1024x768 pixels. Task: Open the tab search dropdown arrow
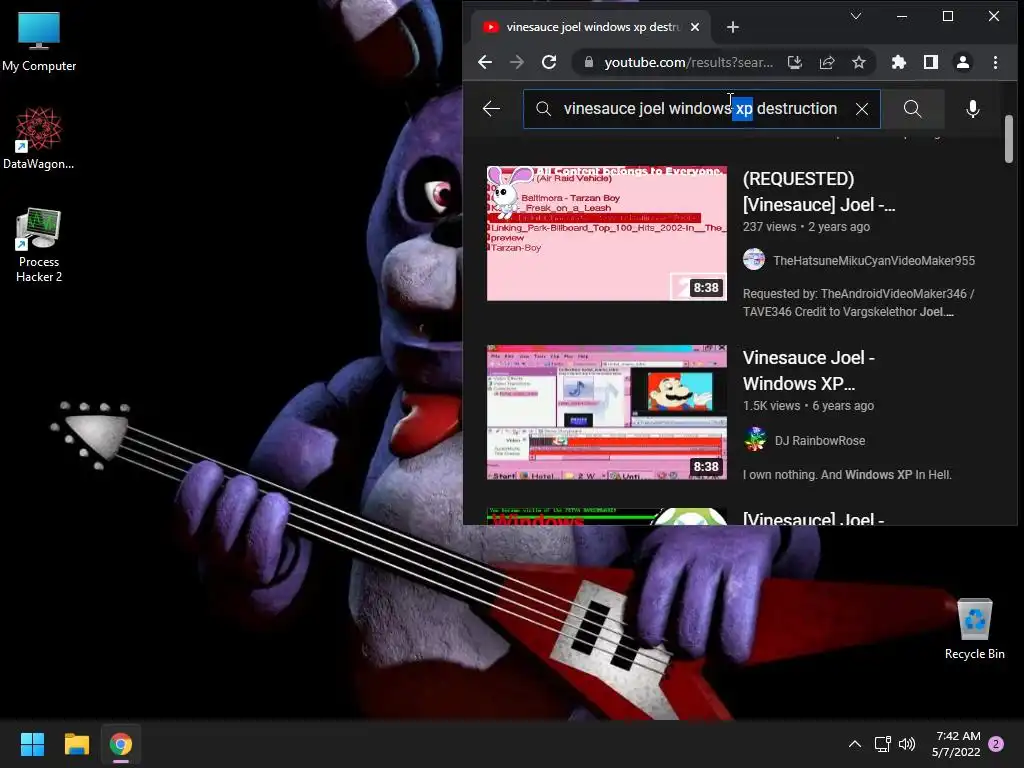856,16
